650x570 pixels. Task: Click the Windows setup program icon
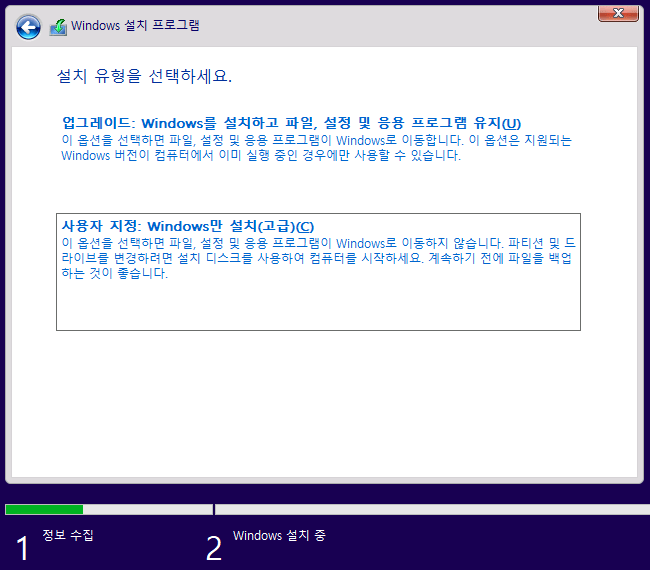pyautogui.click(x=58, y=27)
